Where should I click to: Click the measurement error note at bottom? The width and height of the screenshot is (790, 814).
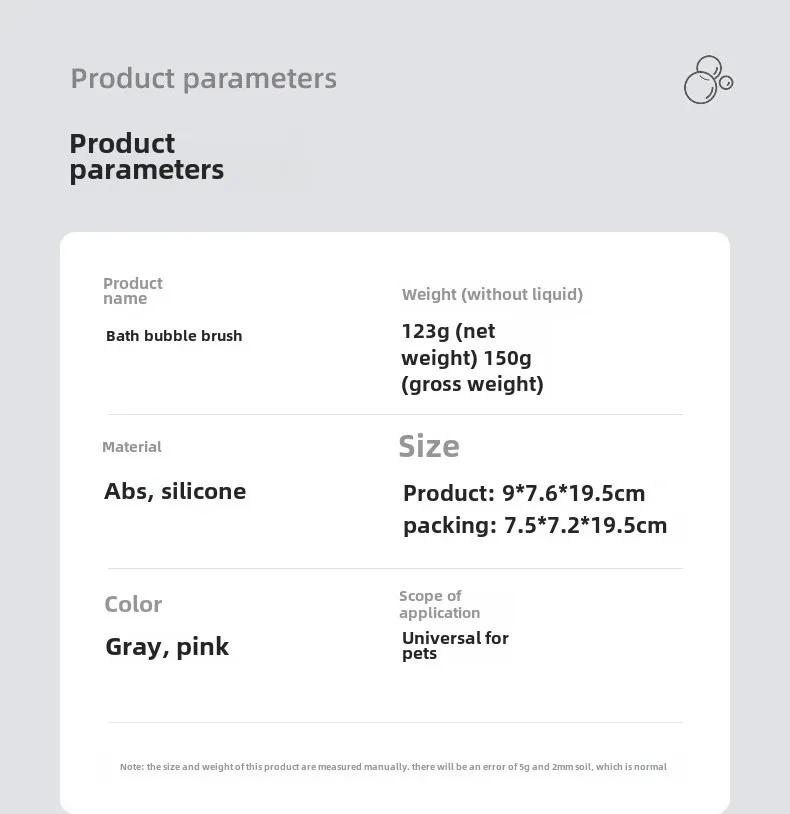[393, 767]
